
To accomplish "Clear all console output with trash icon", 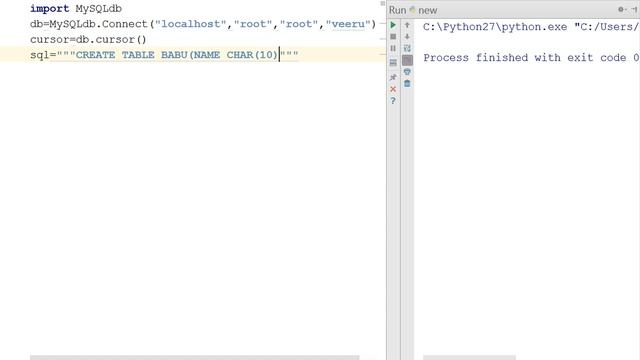I will pyautogui.click(x=407, y=84).
